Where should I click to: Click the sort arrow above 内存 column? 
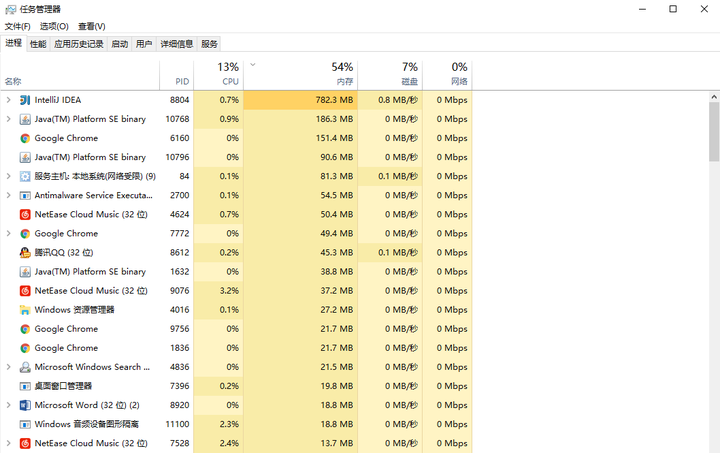(253, 65)
